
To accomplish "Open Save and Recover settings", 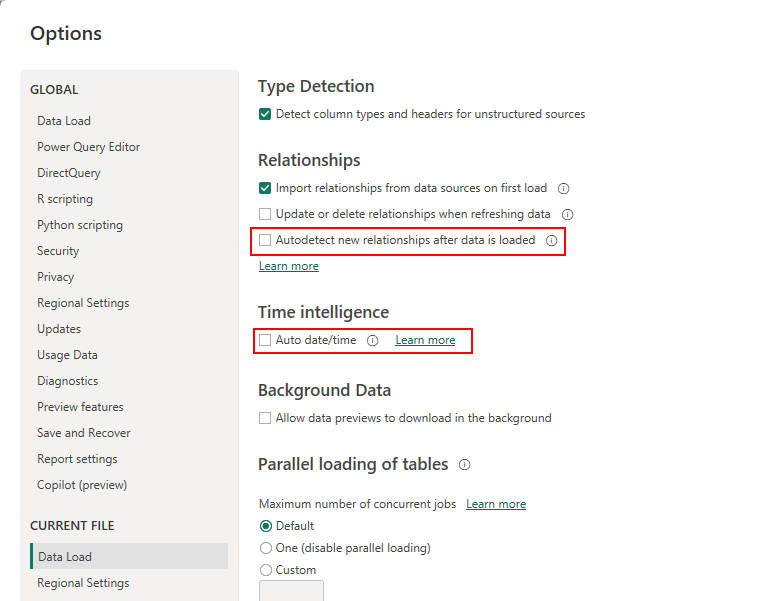I will pyautogui.click(x=83, y=433).
